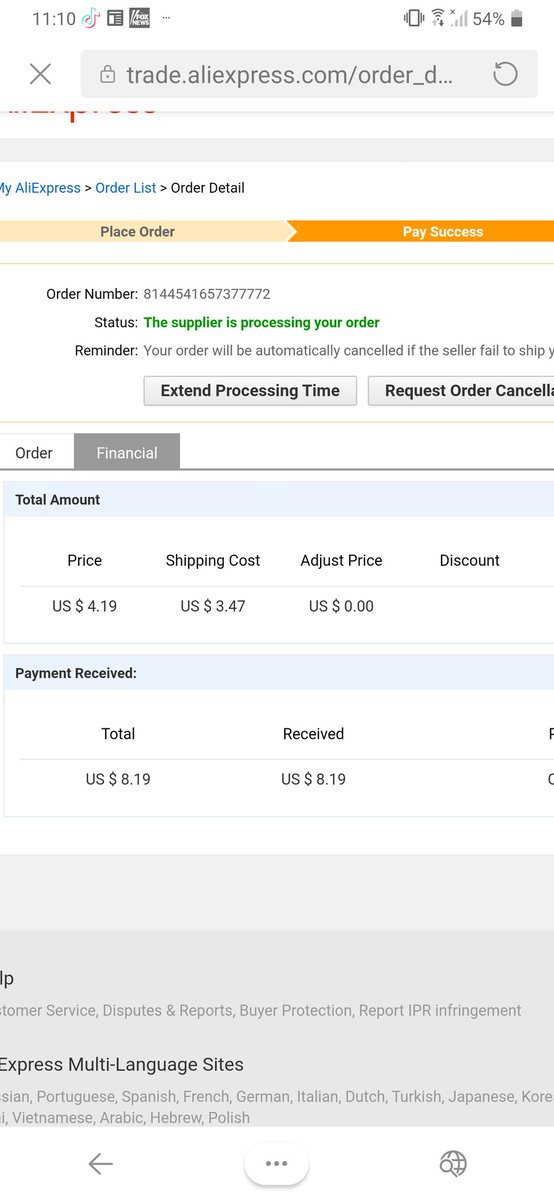554x1200 pixels.
Task: Open the Hebrew language site link
Action: point(175,1118)
